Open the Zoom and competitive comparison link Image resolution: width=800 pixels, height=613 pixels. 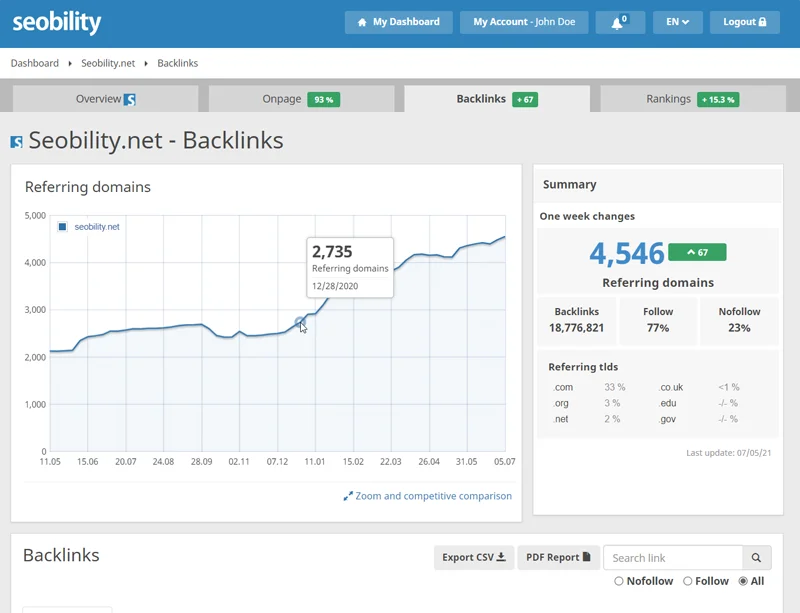click(x=435, y=495)
